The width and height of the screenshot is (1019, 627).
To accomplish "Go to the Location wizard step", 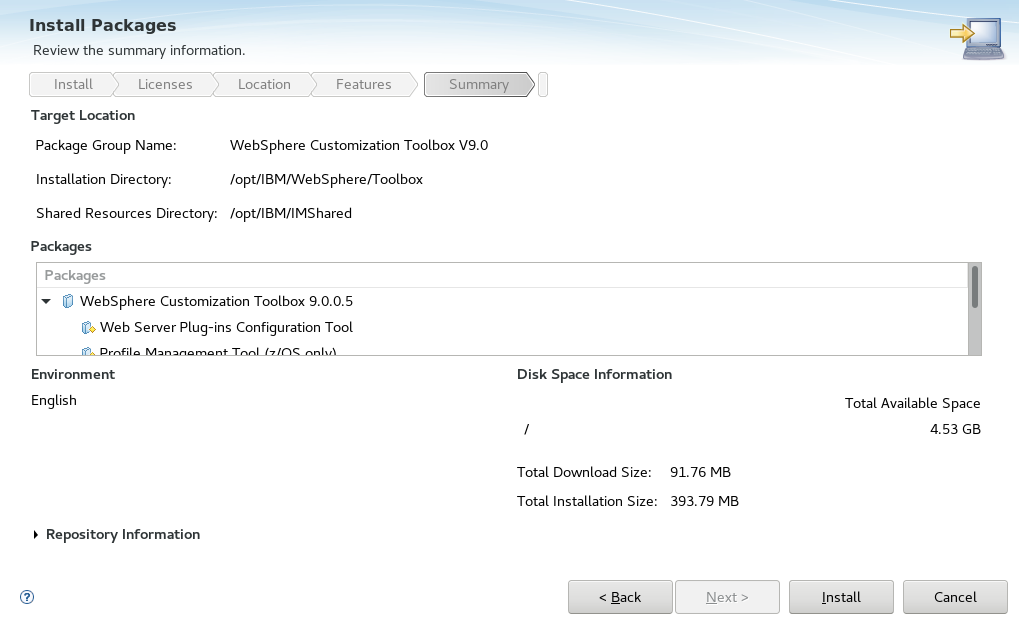I will coord(264,84).
